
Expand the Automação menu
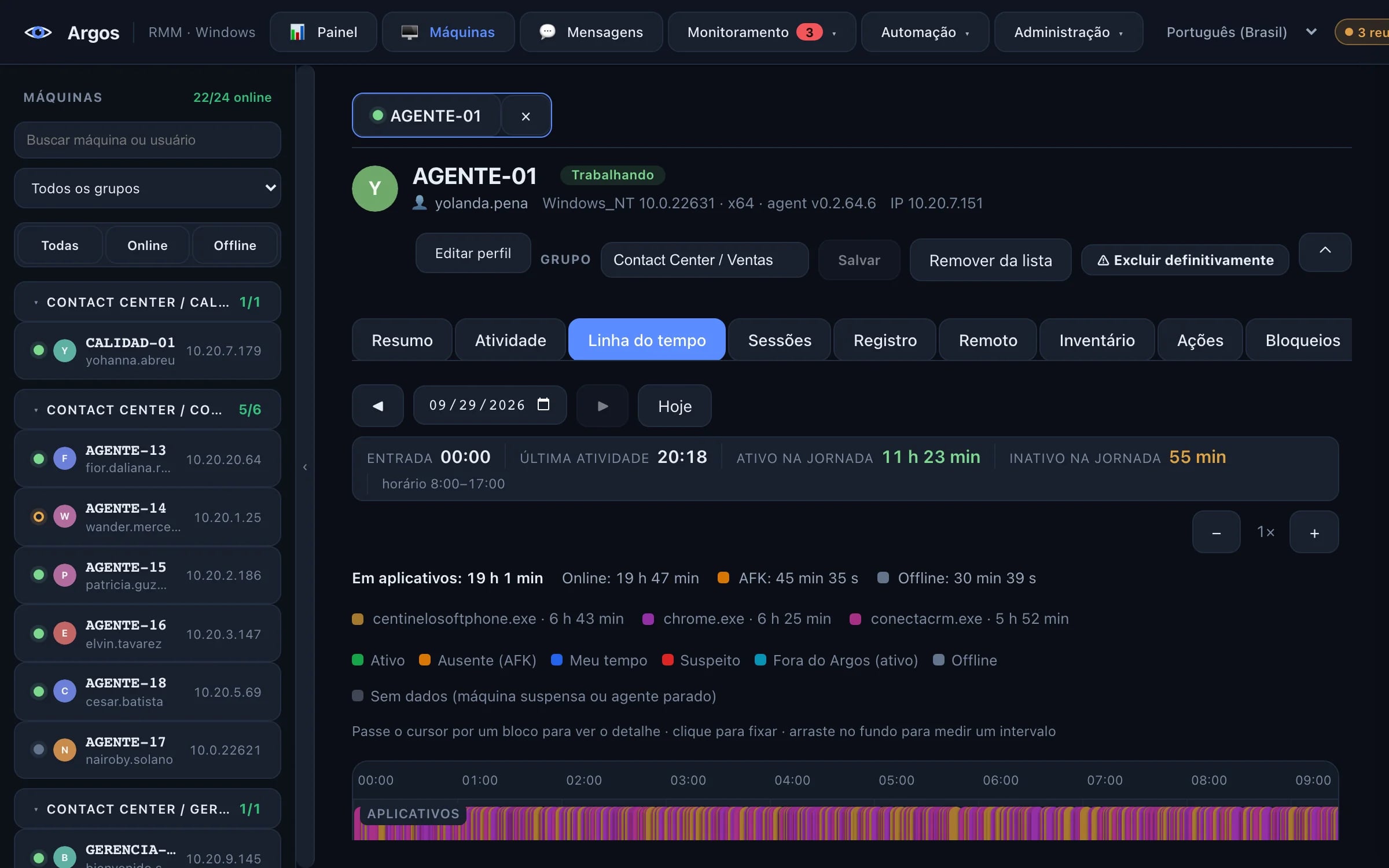(925, 32)
